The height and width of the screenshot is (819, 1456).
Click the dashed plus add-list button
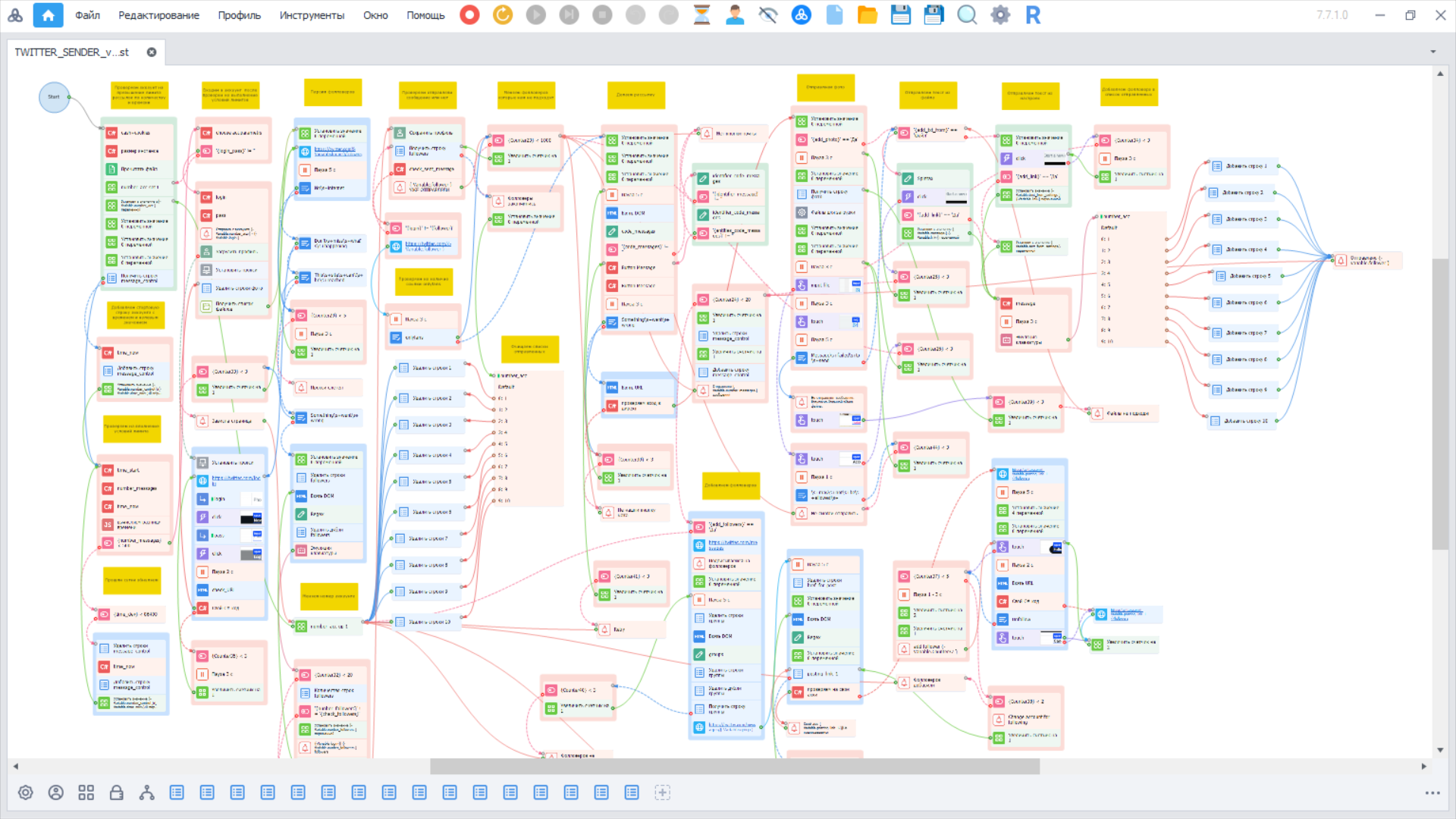tap(662, 792)
